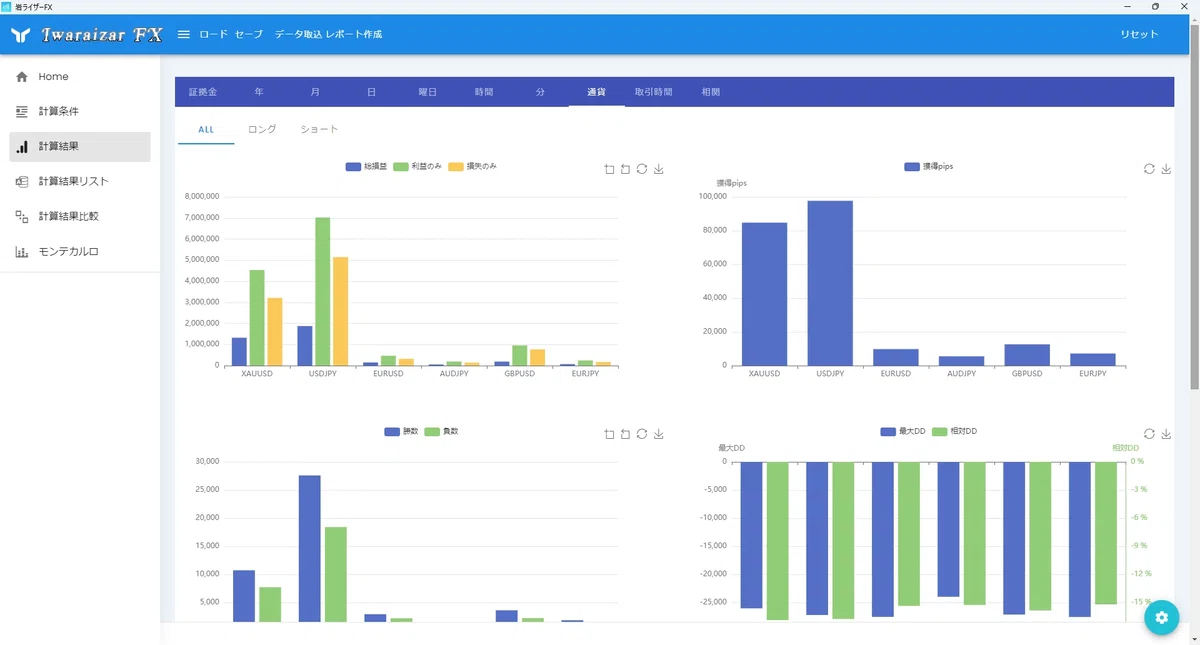Select the ロング sub-tab
This screenshot has height=645, width=1200.
click(x=262, y=129)
